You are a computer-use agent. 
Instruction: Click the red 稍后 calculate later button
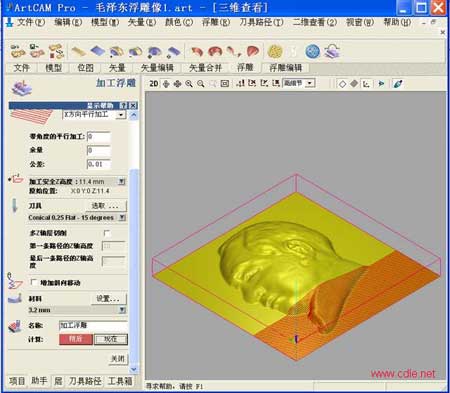(76, 339)
